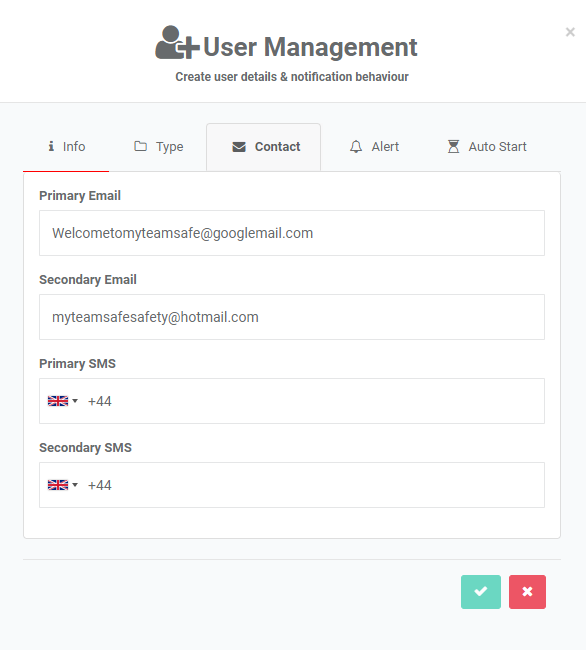The width and height of the screenshot is (586, 650).
Task: Click the UK flag in Primary SMS
Action: point(58,401)
